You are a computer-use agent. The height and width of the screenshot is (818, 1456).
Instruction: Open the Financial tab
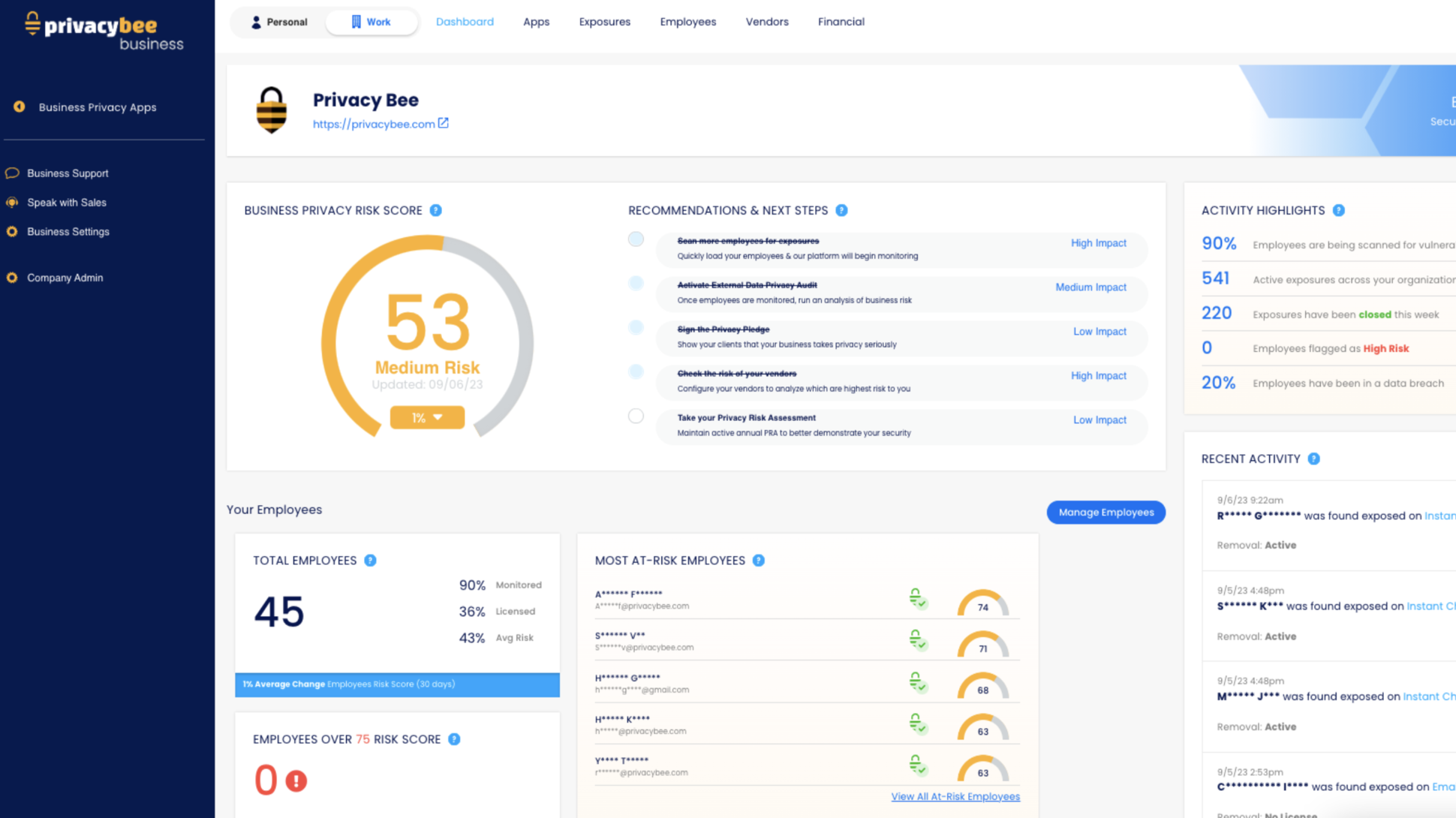coord(841,22)
